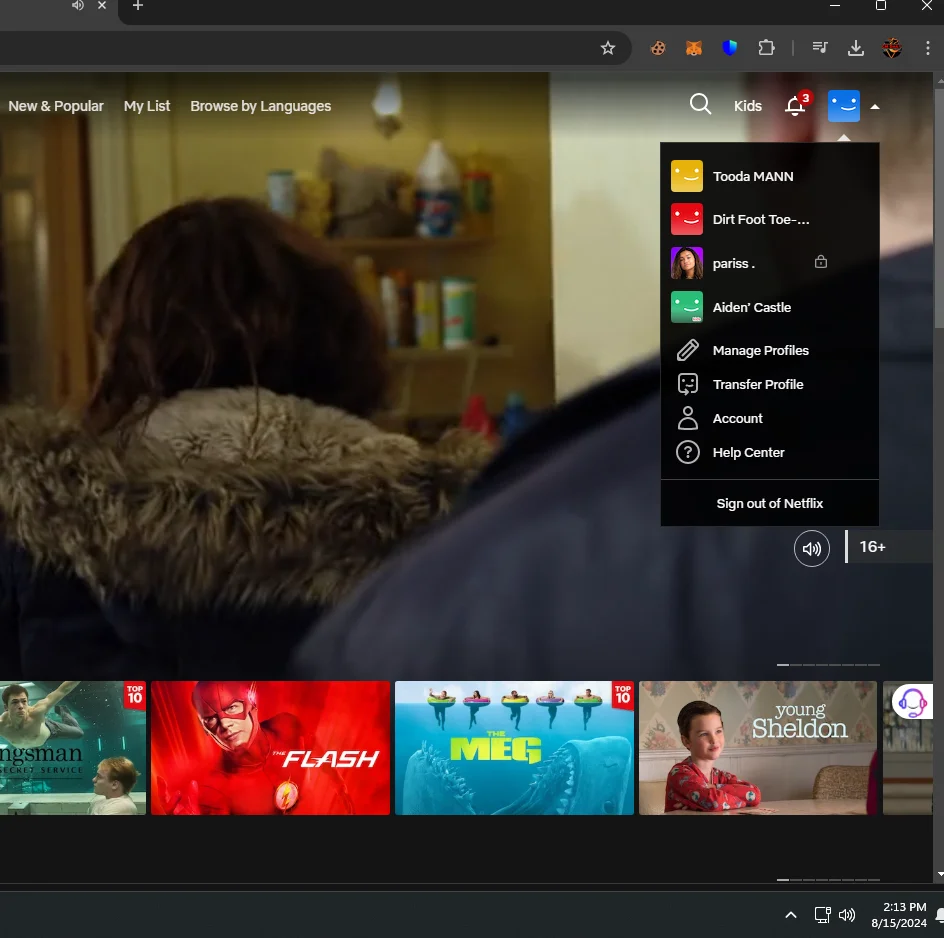The height and width of the screenshot is (938, 944).
Task: Click person icon beside Account
Action: (x=688, y=418)
